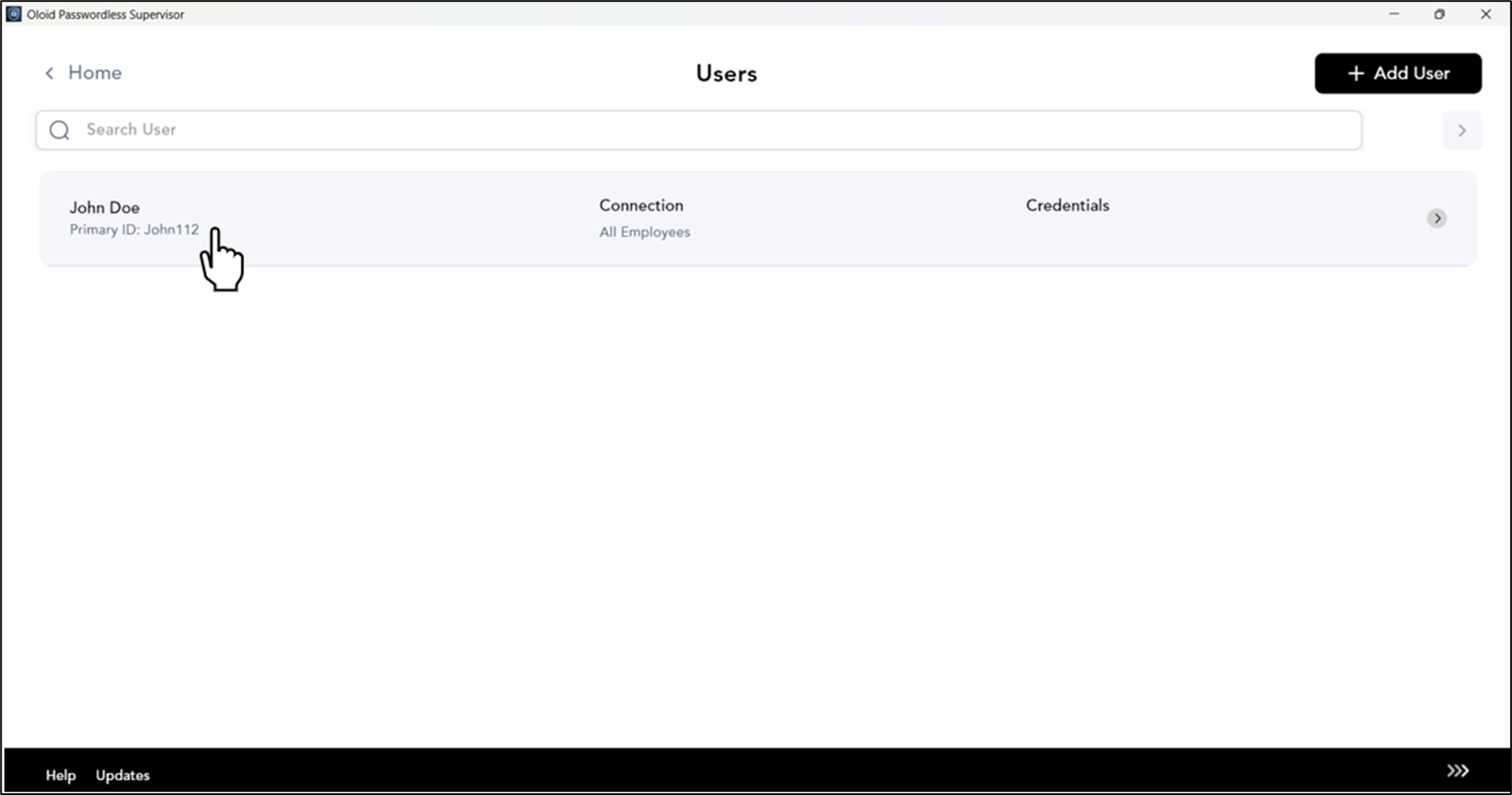
Task: Click the next-page arrow beside search bar
Action: click(1461, 131)
